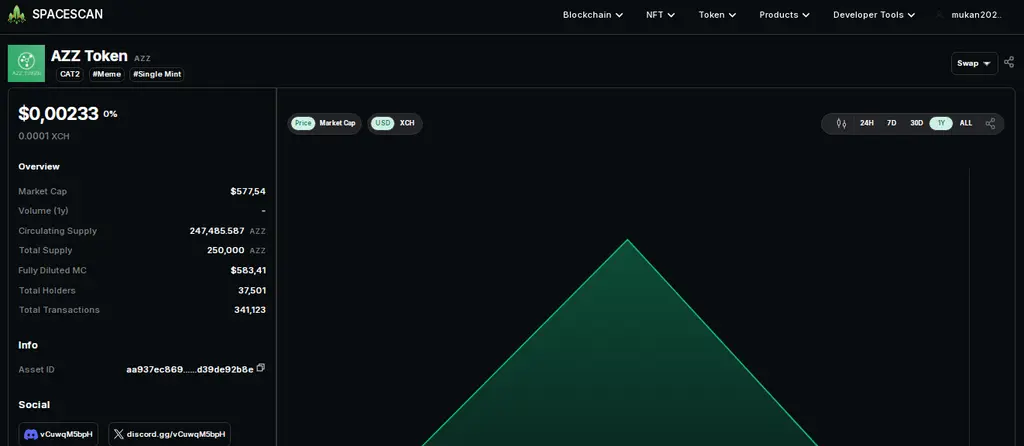
Task: Expand the Swap dropdown button
Action: [x=974, y=63]
